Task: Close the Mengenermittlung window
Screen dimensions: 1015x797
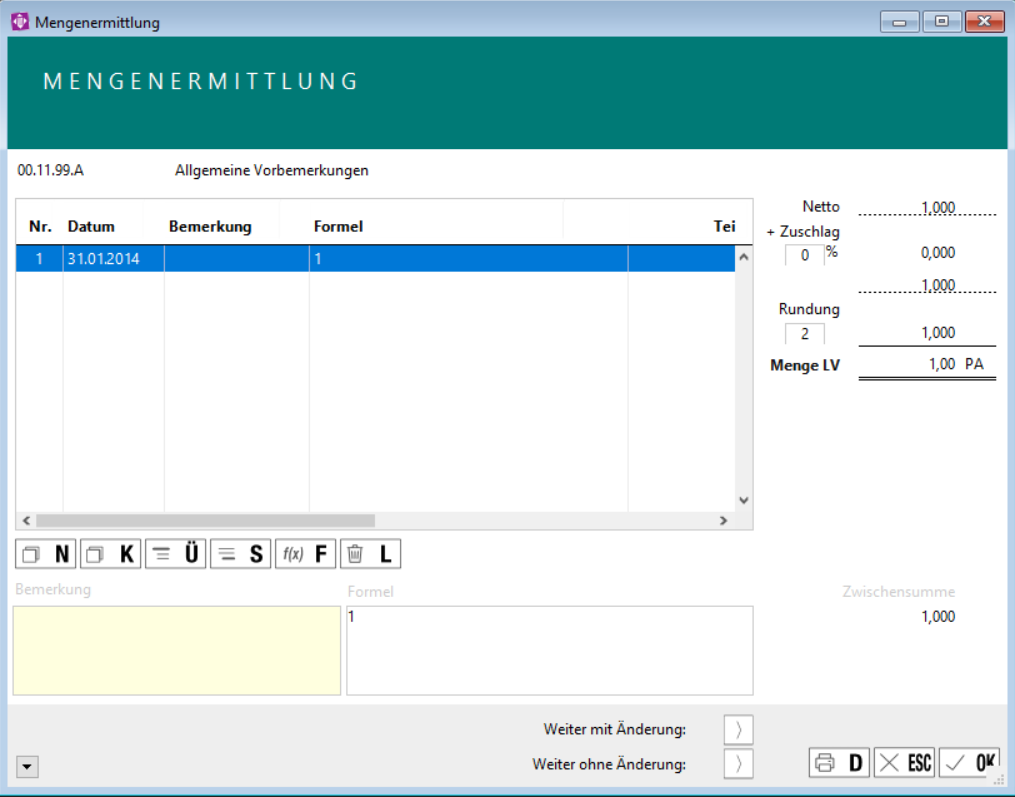Action: click(x=984, y=22)
